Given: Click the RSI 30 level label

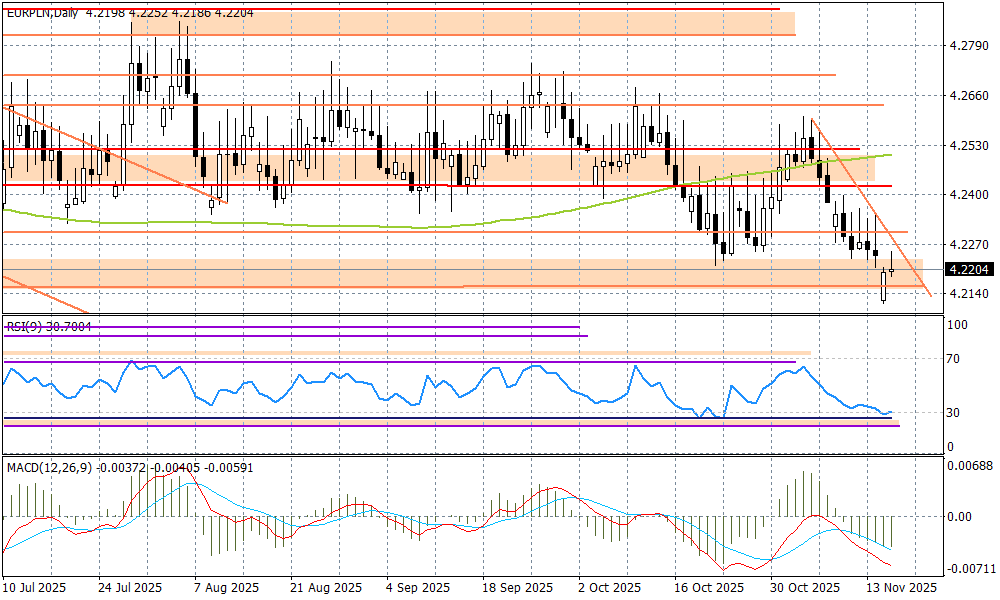Looking at the screenshot, I should pos(956,413).
